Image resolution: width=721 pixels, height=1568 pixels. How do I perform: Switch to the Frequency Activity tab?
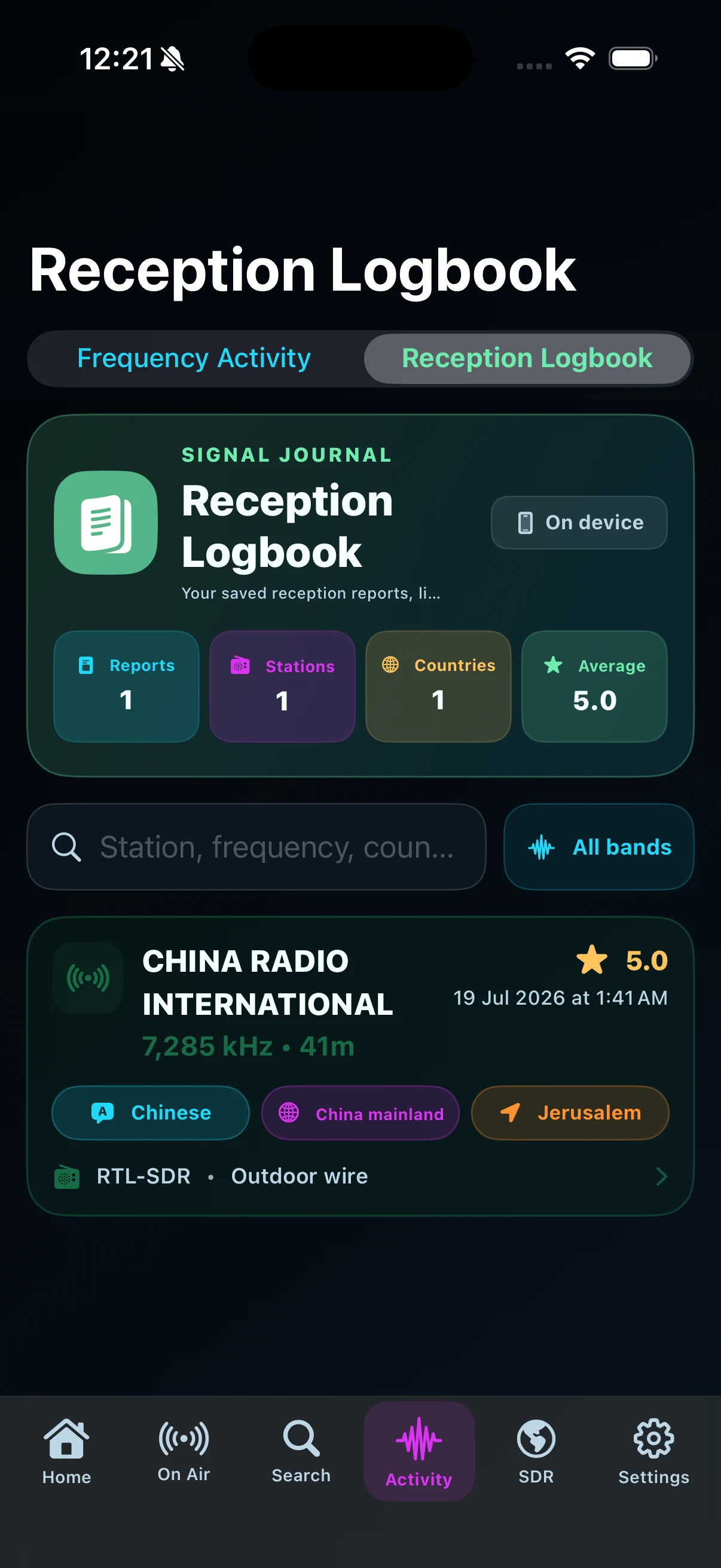tap(194, 359)
